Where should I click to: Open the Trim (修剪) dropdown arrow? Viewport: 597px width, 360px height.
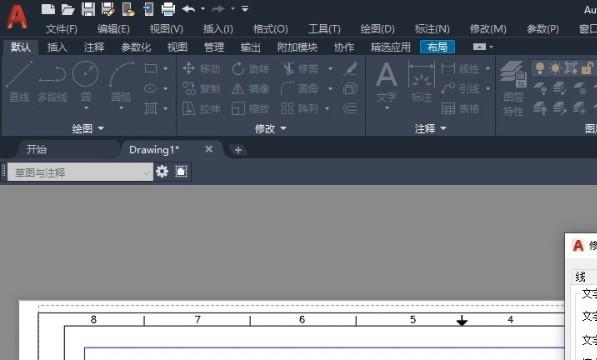[x=330, y=69]
